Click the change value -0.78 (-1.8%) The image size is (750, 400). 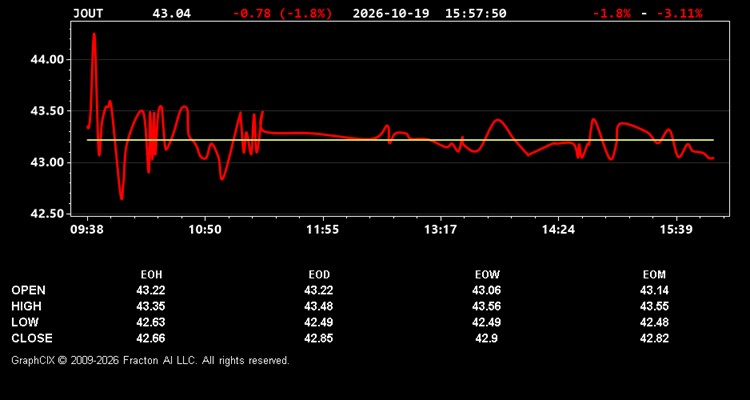click(x=282, y=13)
